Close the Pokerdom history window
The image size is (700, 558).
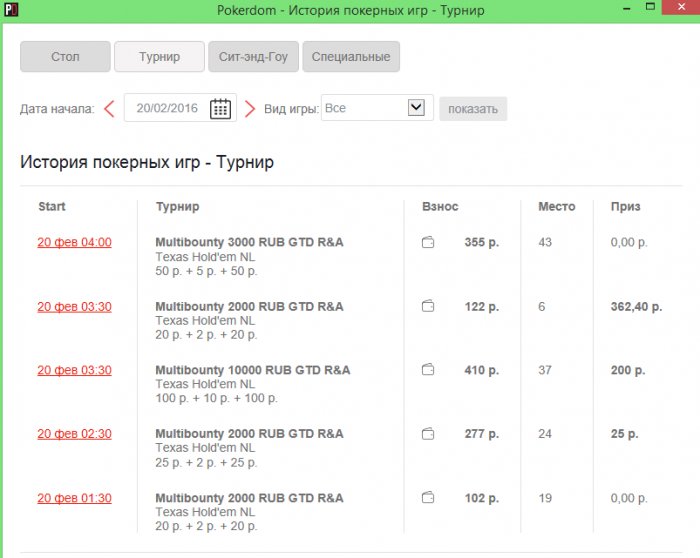coord(681,7)
